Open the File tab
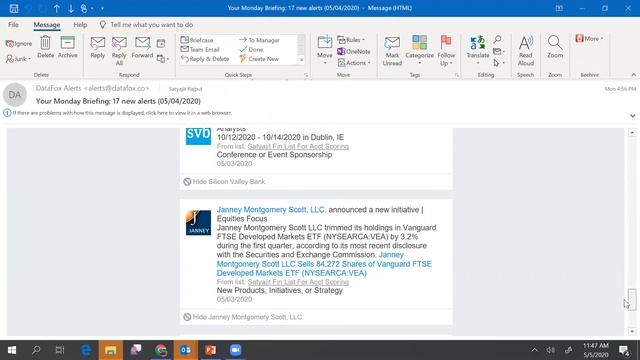The height and width of the screenshot is (360, 640). point(13,24)
